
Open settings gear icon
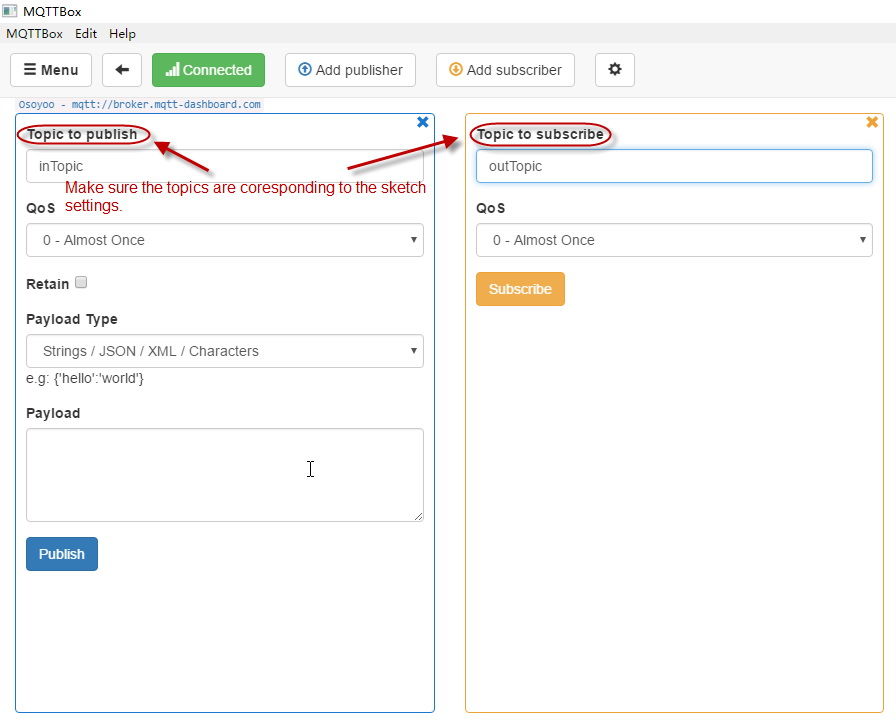615,70
